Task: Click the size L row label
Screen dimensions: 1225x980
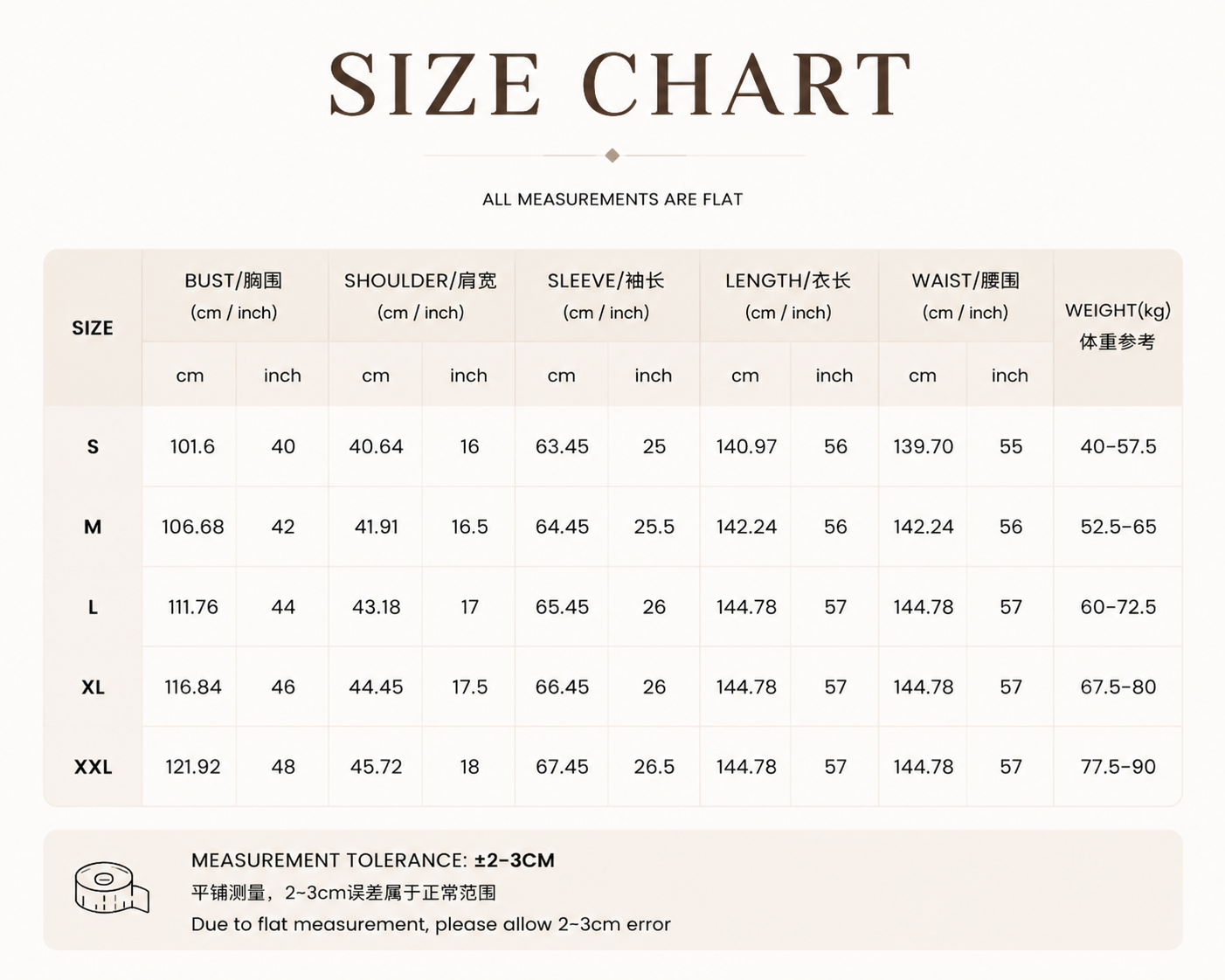Action: [x=93, y=607]
